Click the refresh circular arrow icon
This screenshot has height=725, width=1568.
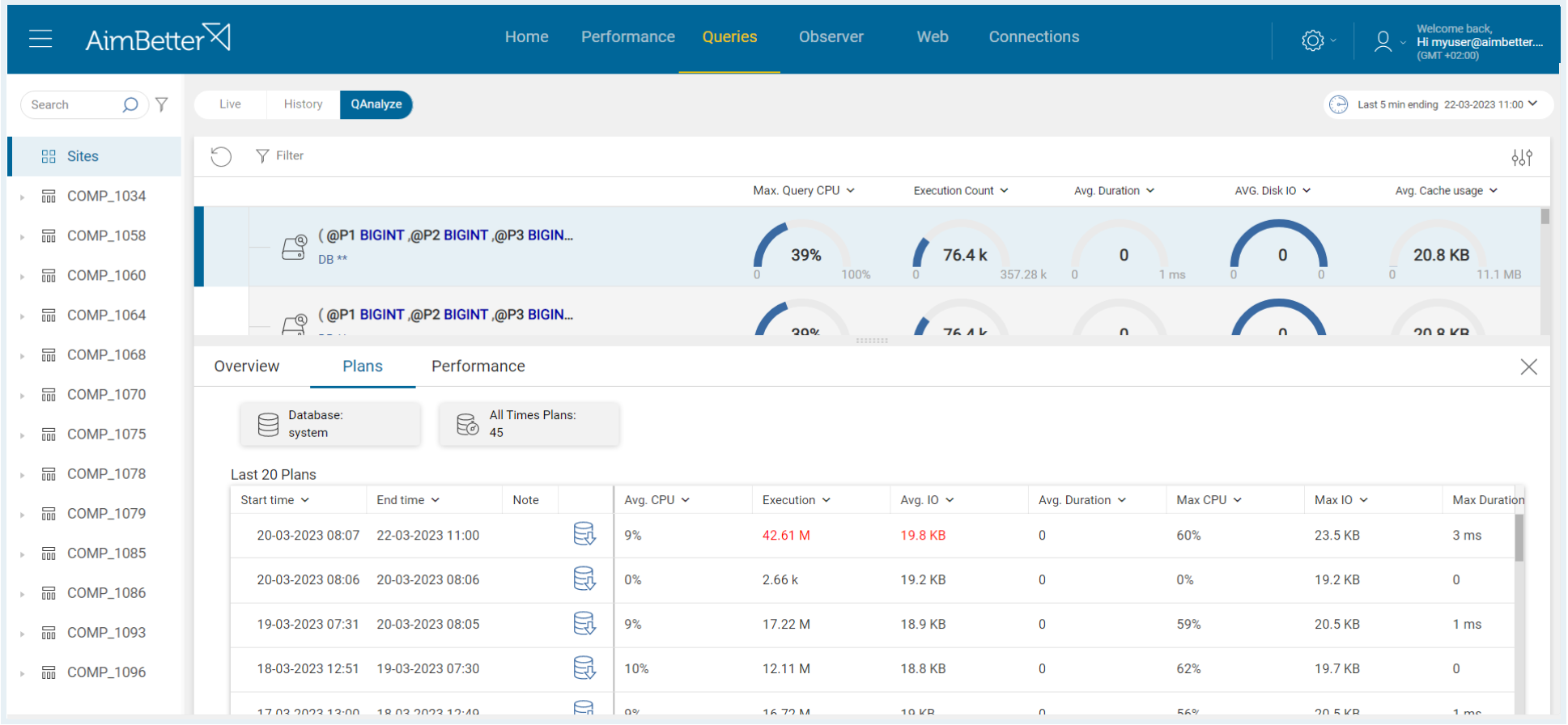(x=221, y=156)
